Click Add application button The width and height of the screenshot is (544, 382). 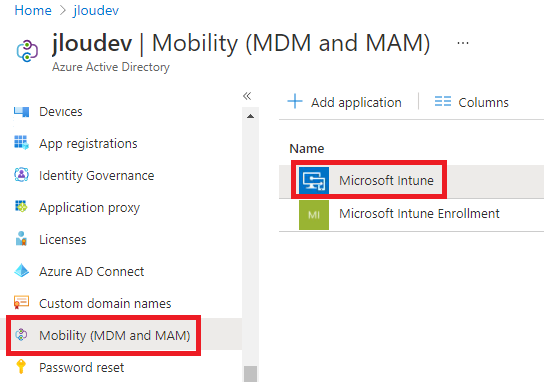tap(344, 102)
